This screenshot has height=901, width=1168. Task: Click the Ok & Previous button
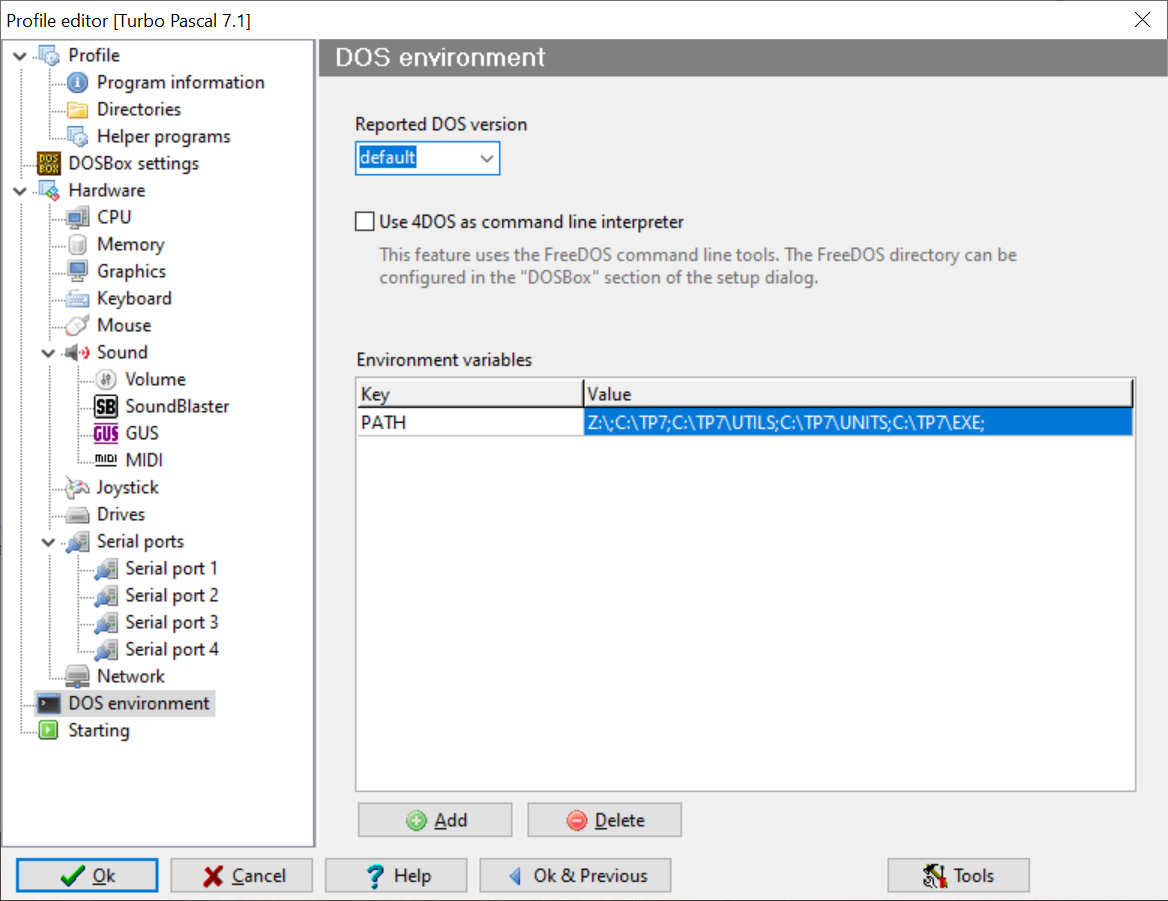[575, 876]
